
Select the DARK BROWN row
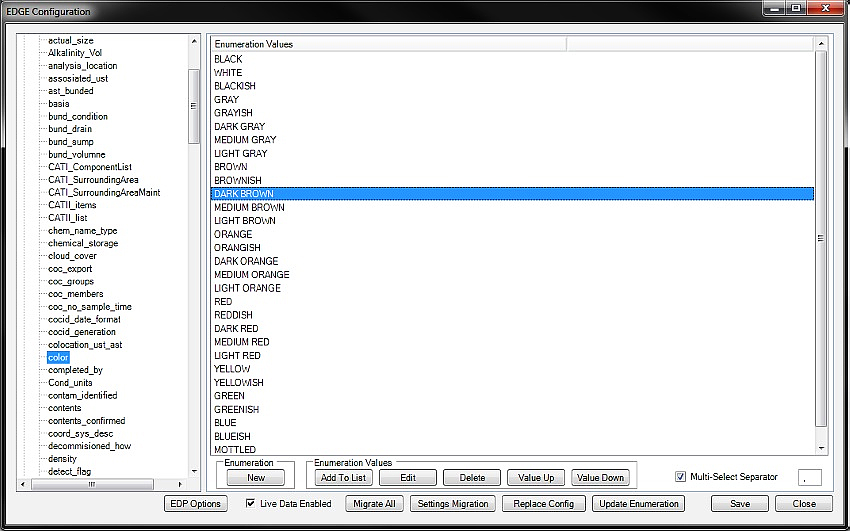512,193
